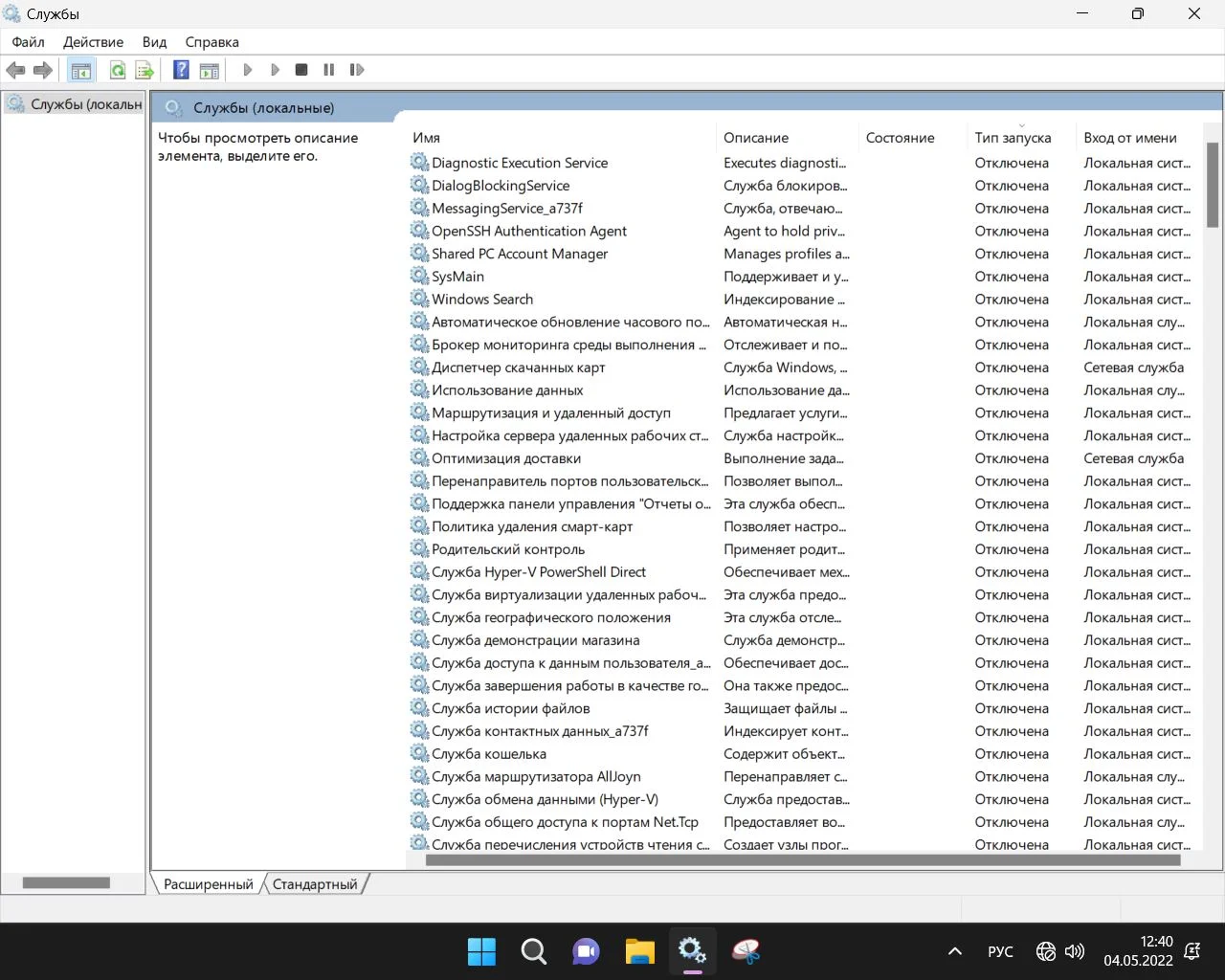Click the Stop Service square icon
The height and width of the screenshot is (980, 1225).
tap(301, 70)
